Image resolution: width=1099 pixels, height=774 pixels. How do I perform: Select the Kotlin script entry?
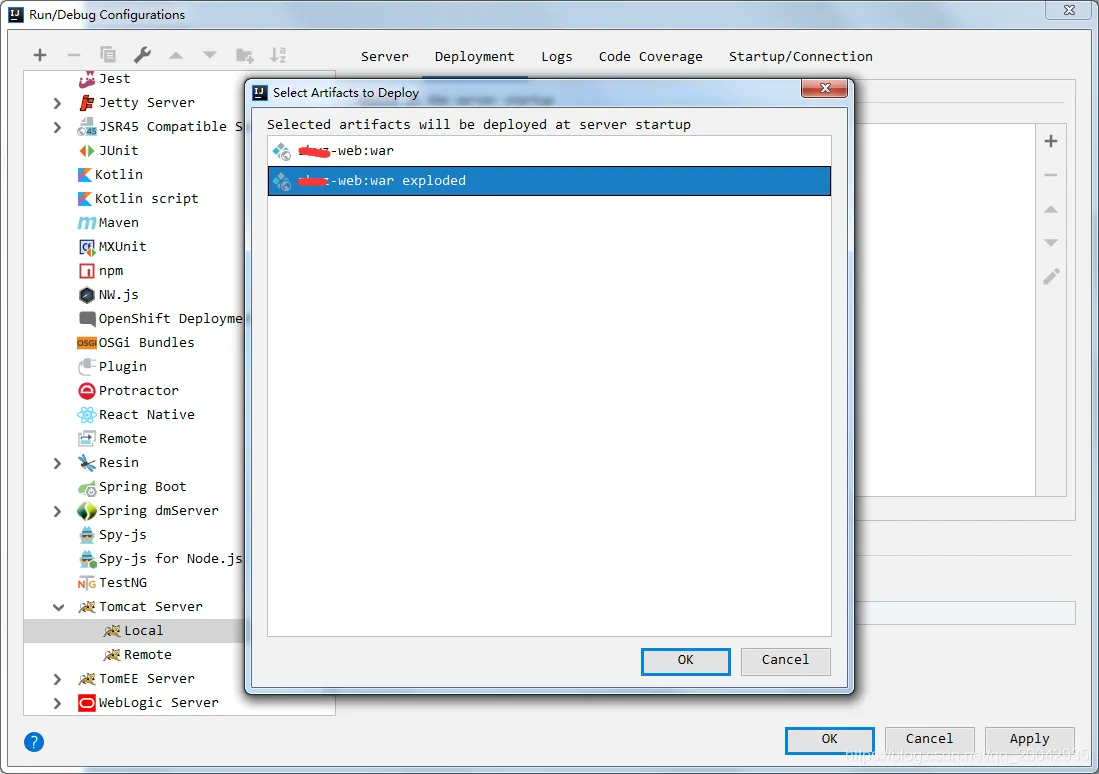[138, 199]
